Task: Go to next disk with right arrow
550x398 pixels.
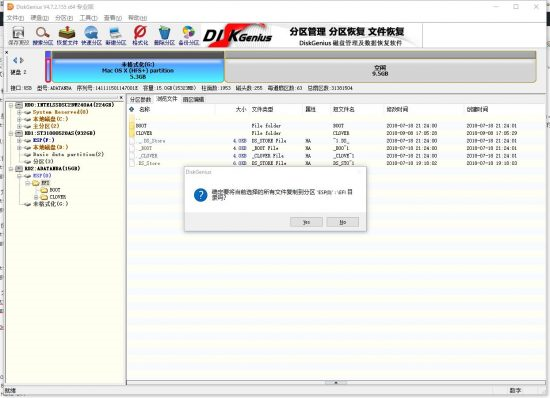Action: 22,60
